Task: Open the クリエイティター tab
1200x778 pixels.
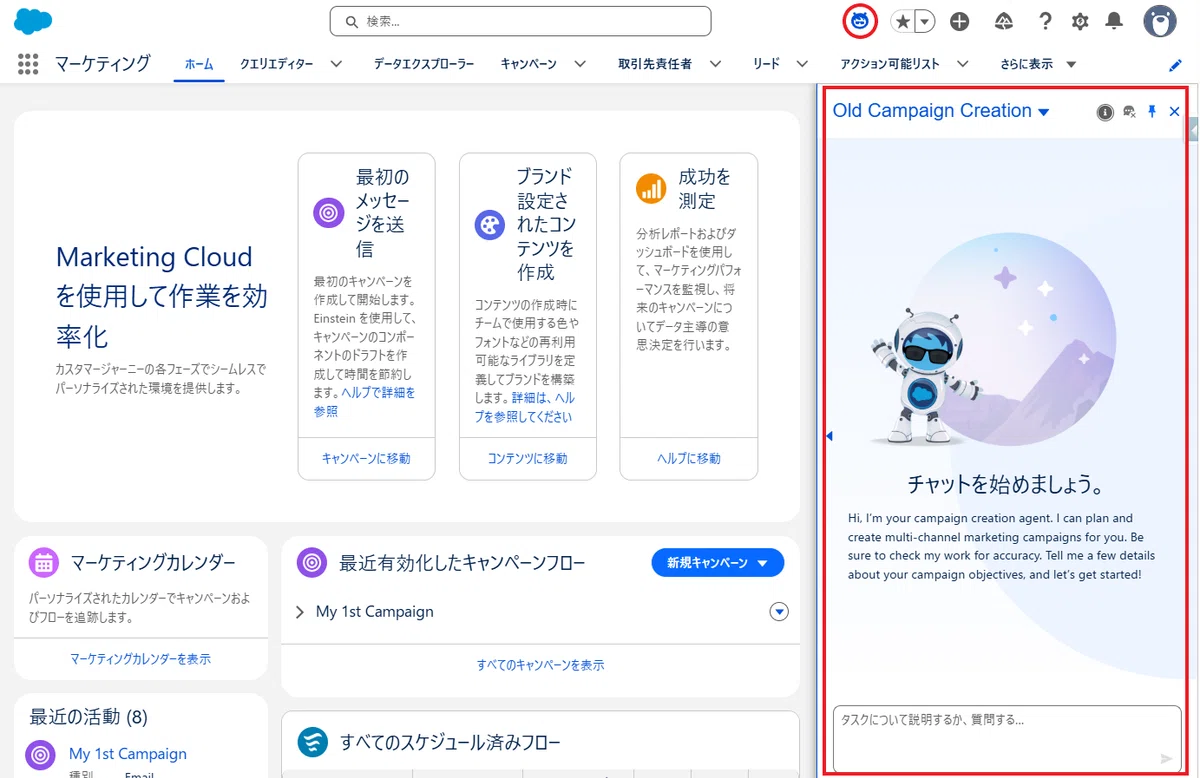Action: 275,64
